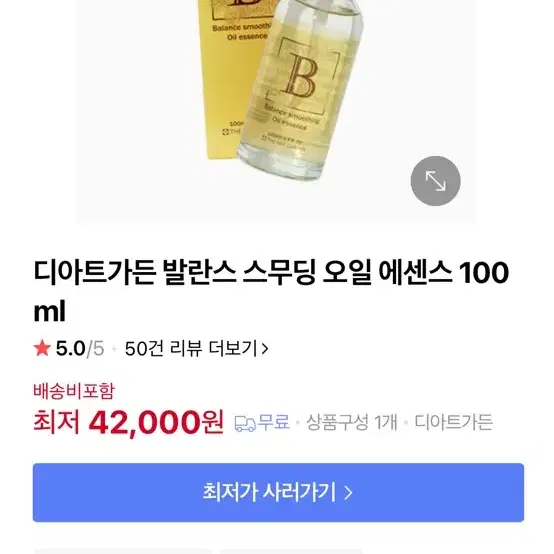Tap the partially visible second bottom gray button
This screenshot has height=554, width=554.
[x=291, y=552]
